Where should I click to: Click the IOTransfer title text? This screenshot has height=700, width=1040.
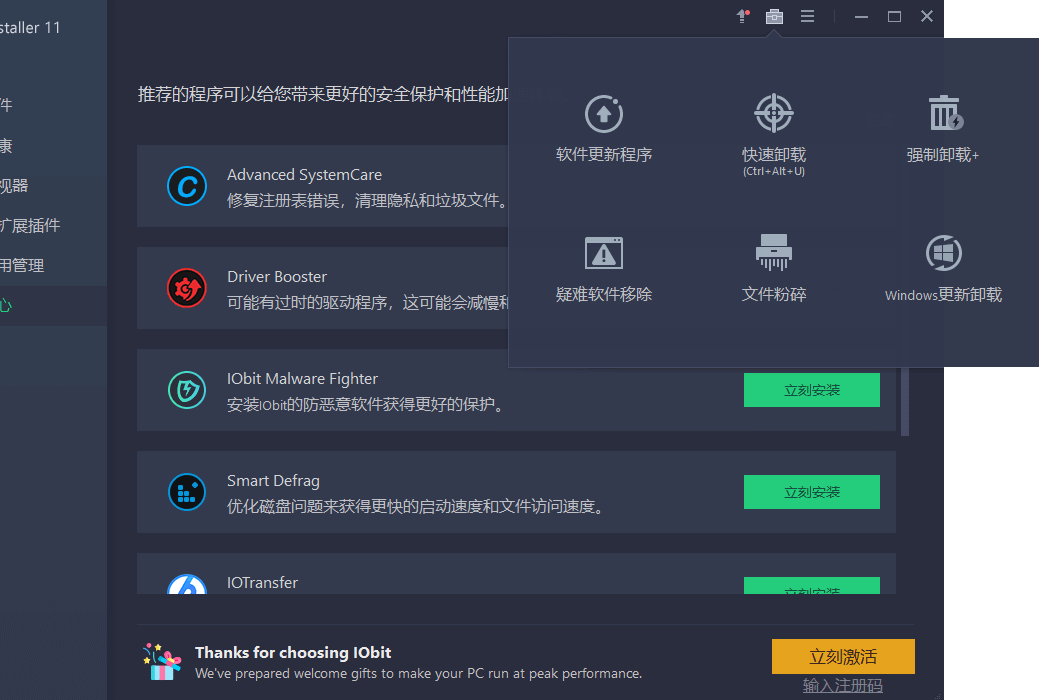pos(262,583)
